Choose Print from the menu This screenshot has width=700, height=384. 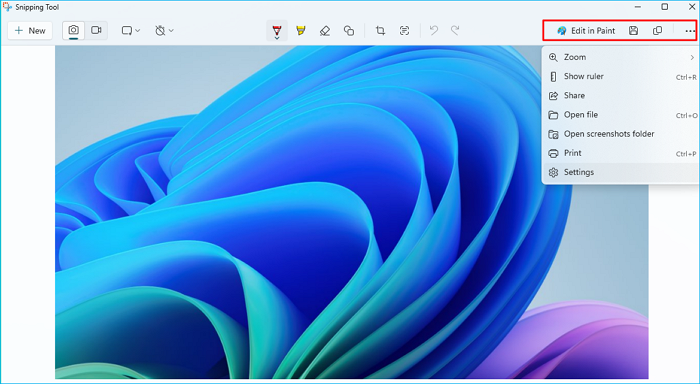pyautogui.click(x=621, y=153)
